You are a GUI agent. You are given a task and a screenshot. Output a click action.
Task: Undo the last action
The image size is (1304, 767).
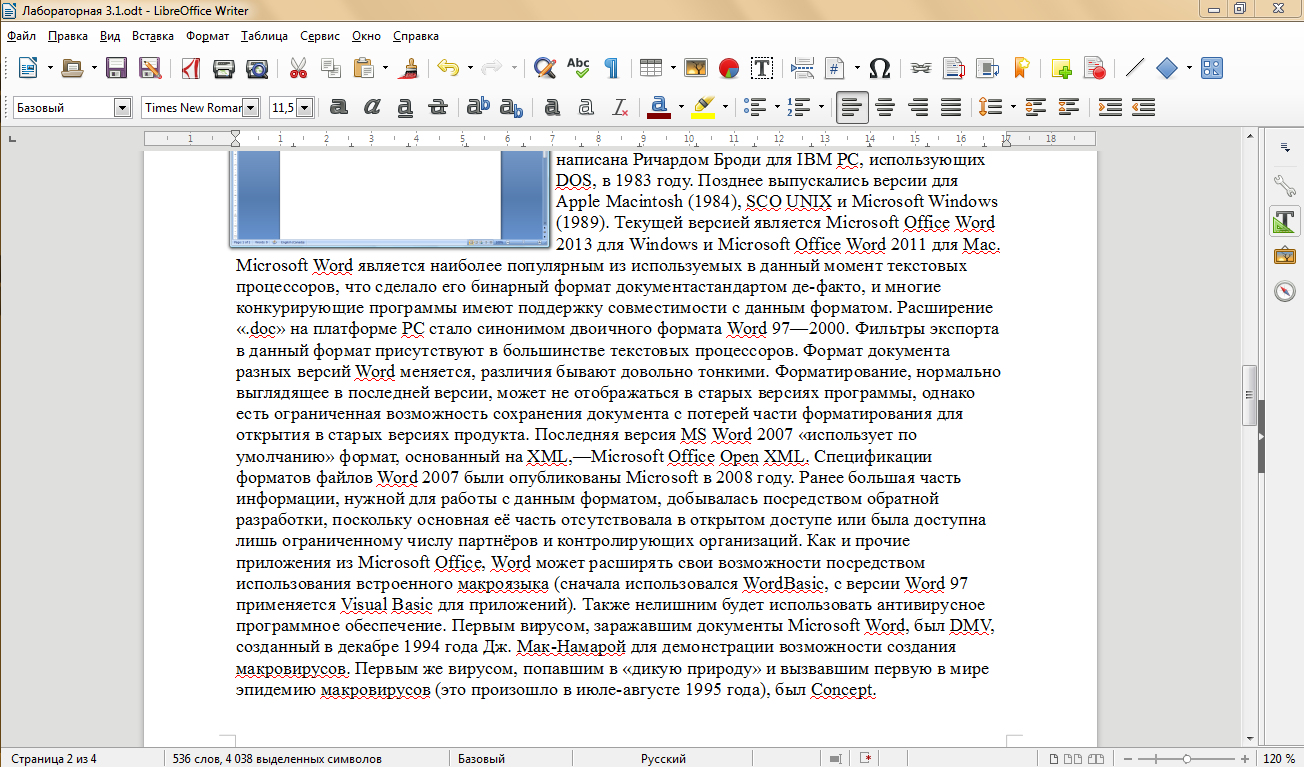click(447, 68)
